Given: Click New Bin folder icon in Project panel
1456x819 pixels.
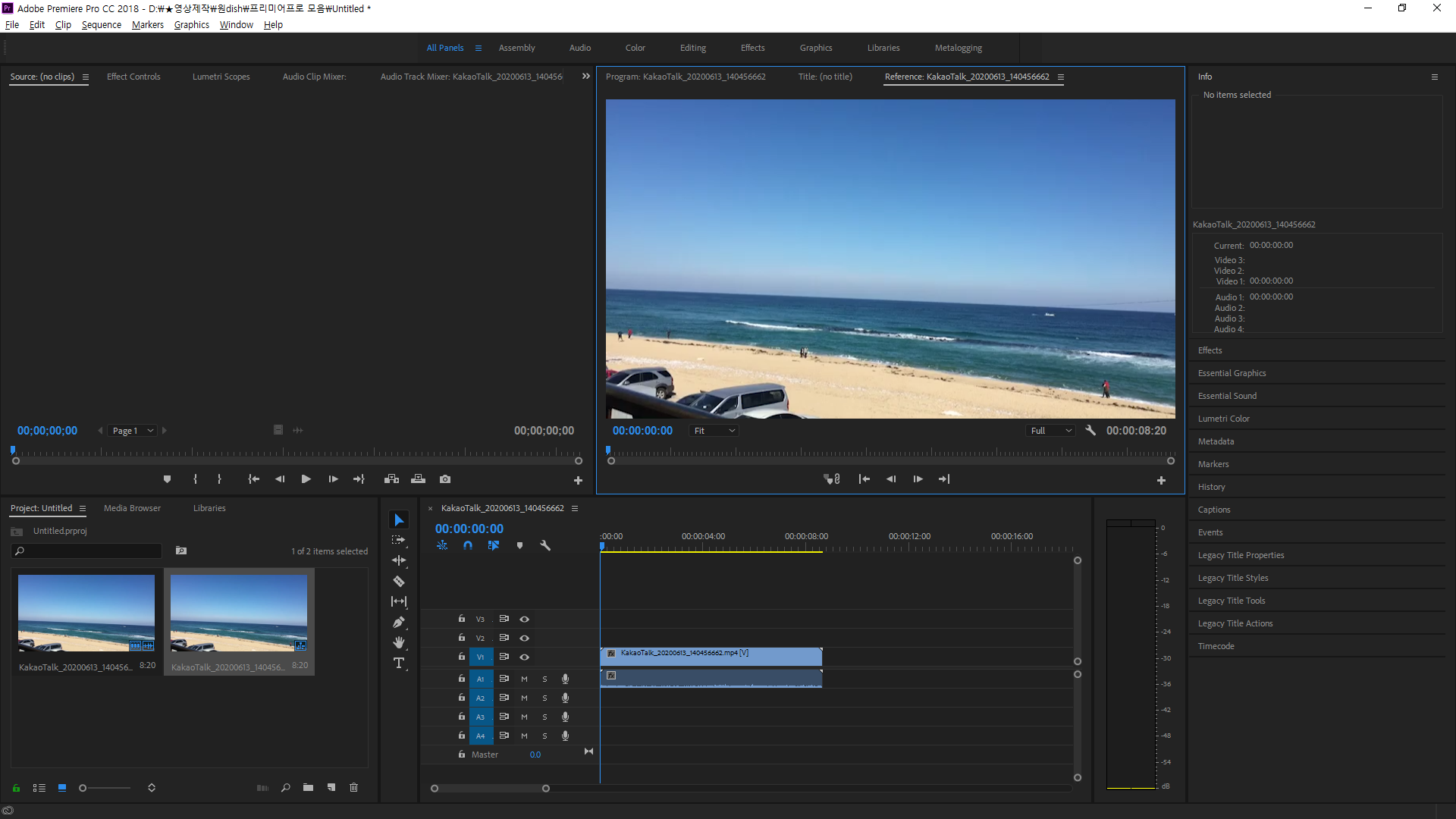Looking at the screenshot, I should [308, 788].
